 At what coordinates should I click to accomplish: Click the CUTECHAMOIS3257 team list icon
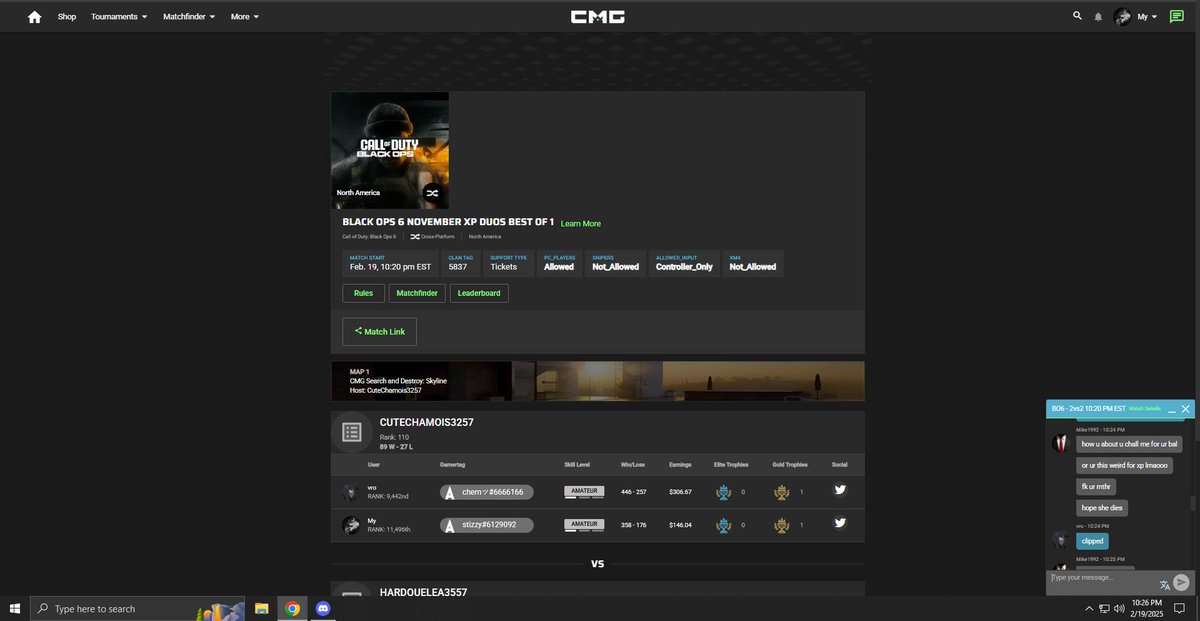point(351,432)
